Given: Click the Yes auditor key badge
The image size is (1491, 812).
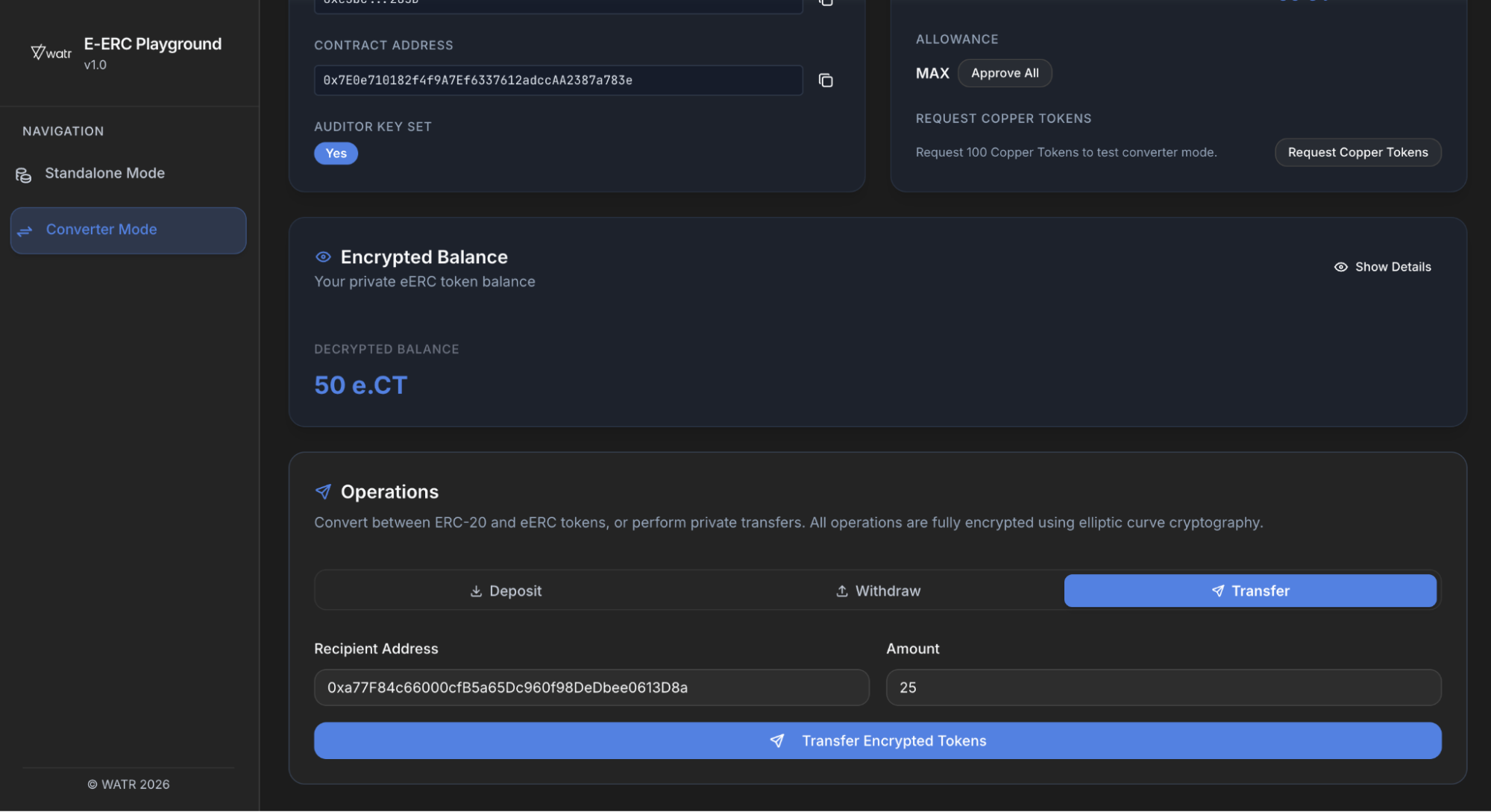Looking at the screenshot, I should coord(336,154).
